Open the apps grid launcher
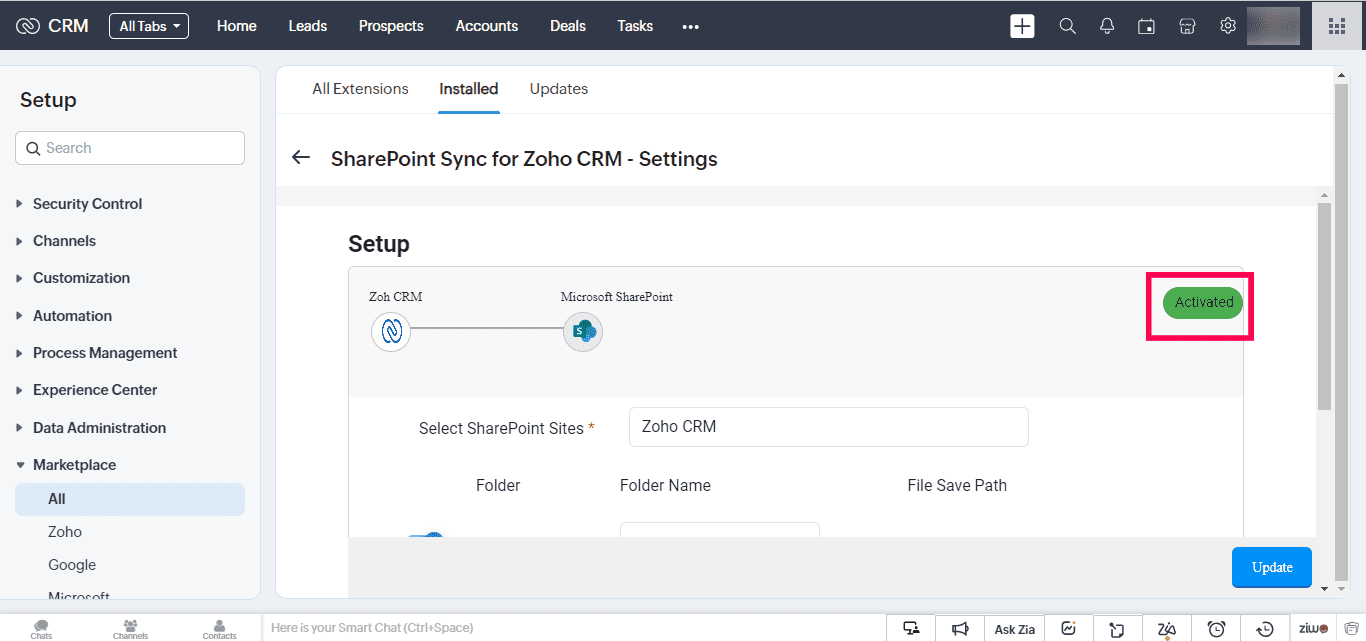The image size is (1366, 641). pyautogui.click(x=1337, y=26)
